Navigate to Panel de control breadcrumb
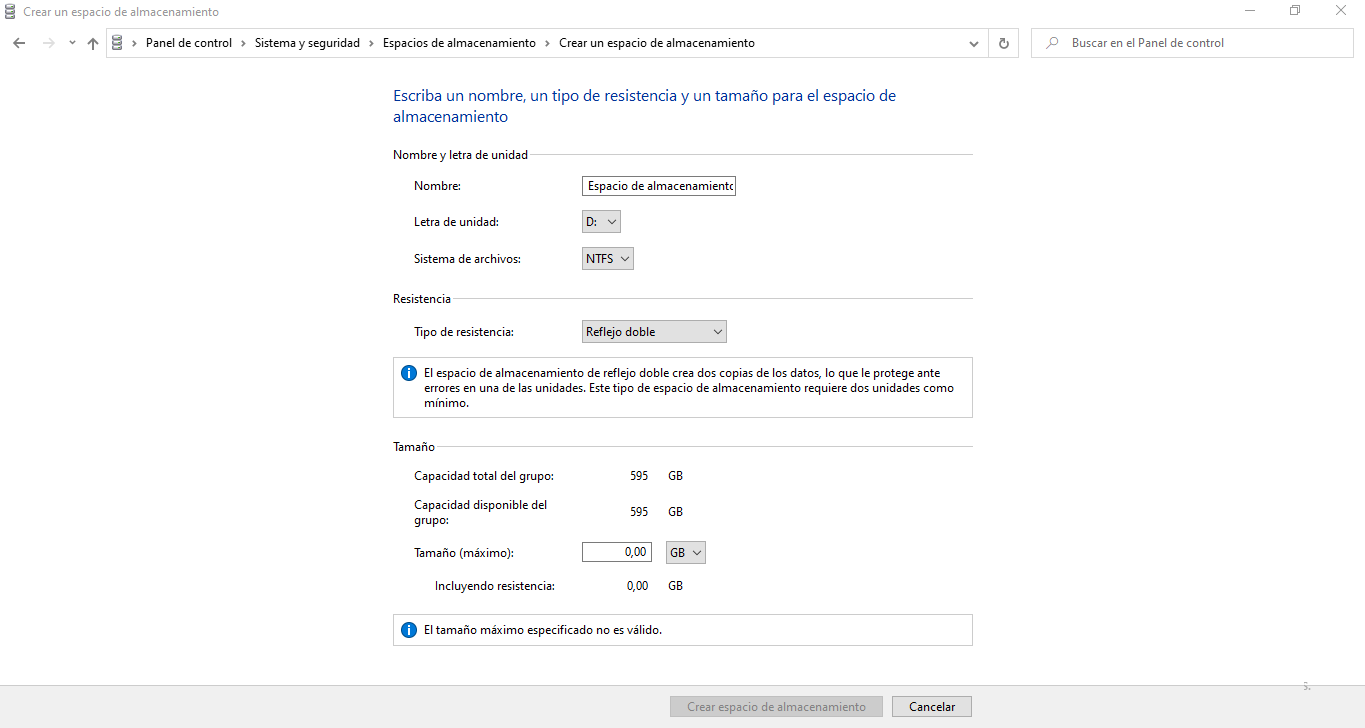The height and width of the screenshot is (728, 1365). point(188,43)
